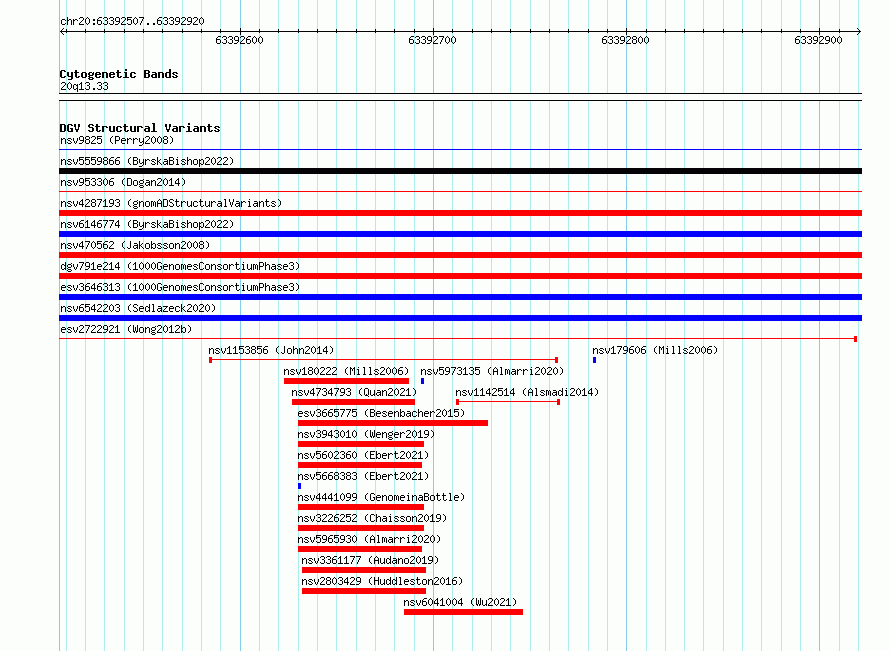Click nsv5973135 (Almarri2020) label
The height and width of the screenshot is (651, 890).
tap(492, 371)
